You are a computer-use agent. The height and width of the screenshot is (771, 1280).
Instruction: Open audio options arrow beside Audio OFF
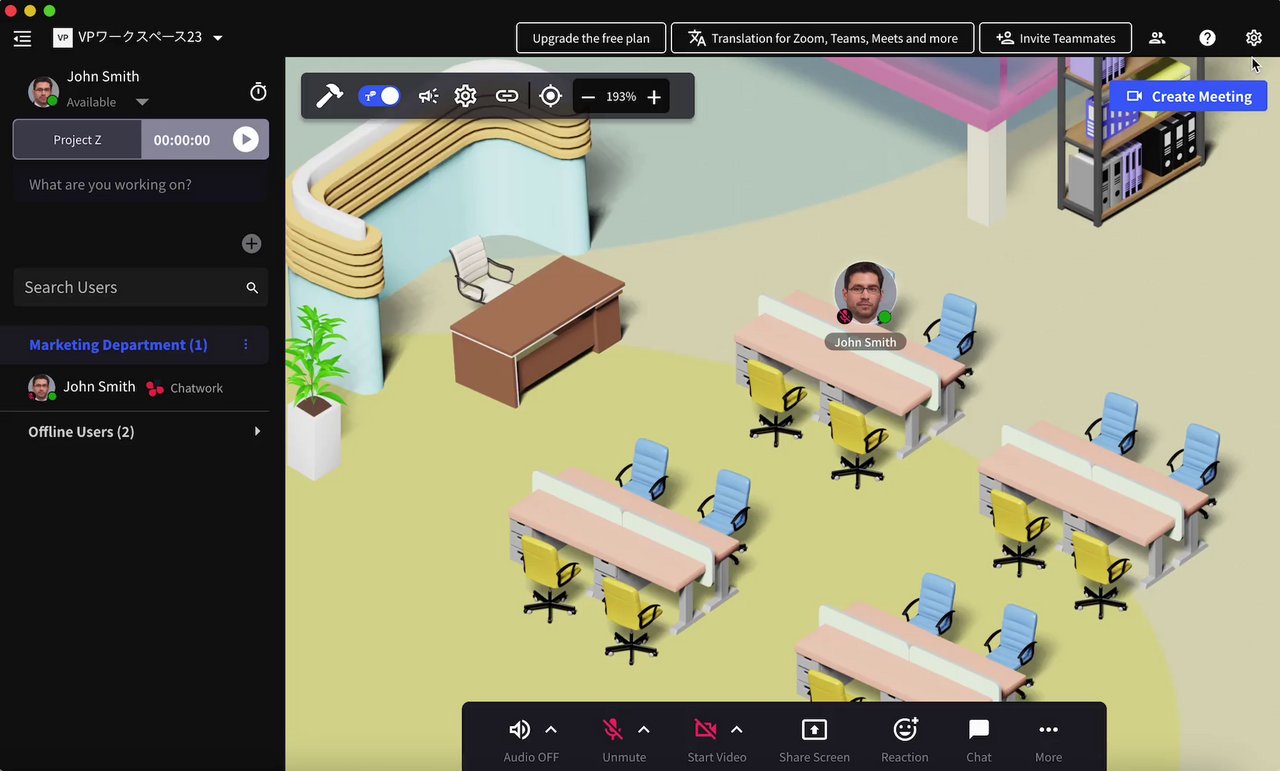[551, 729]
